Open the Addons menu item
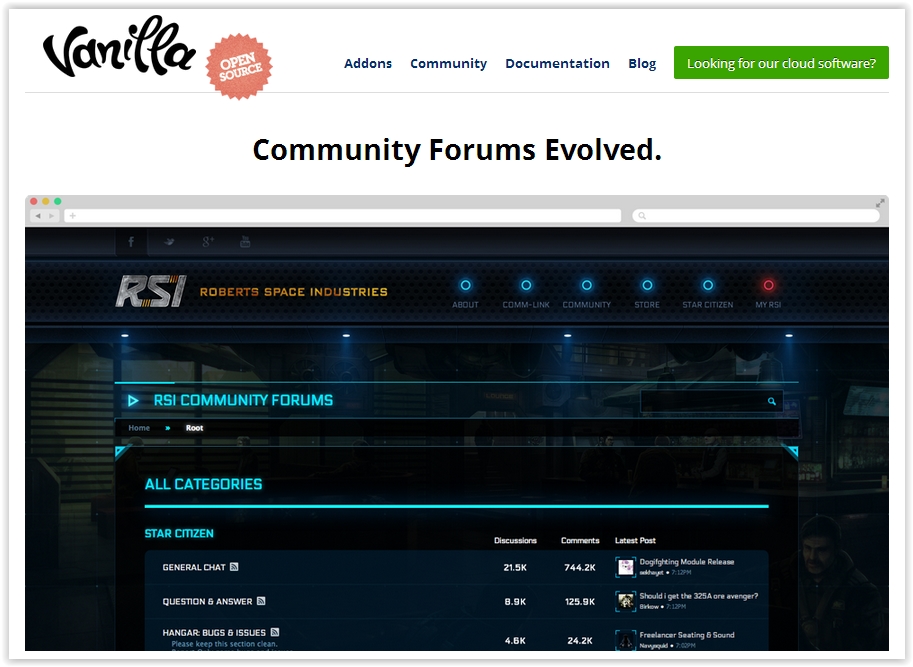The height and width of the screenshot is (667, 913). click(367, 63)
